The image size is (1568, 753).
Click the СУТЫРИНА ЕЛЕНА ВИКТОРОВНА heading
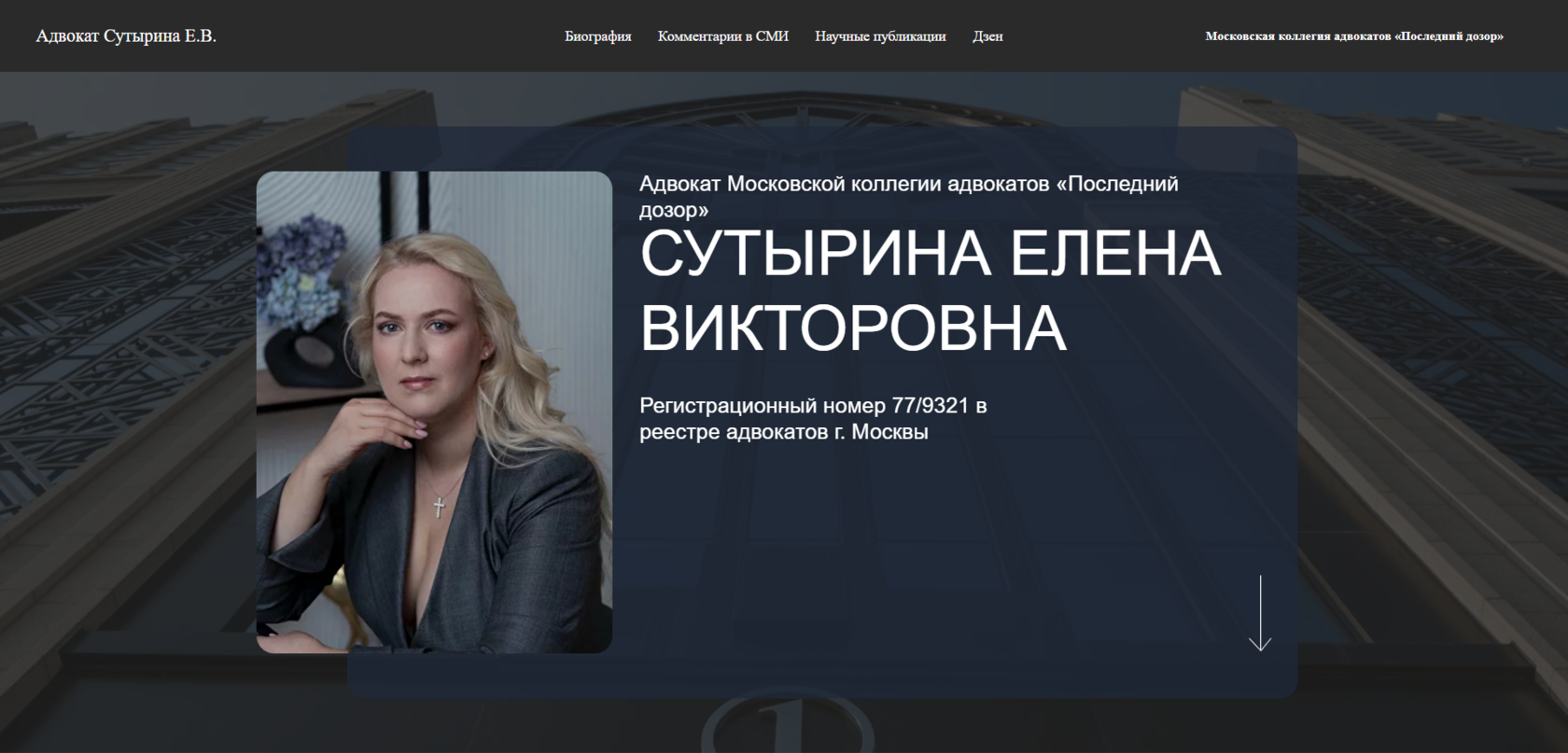pyautogui.click(x=931, y=290)
